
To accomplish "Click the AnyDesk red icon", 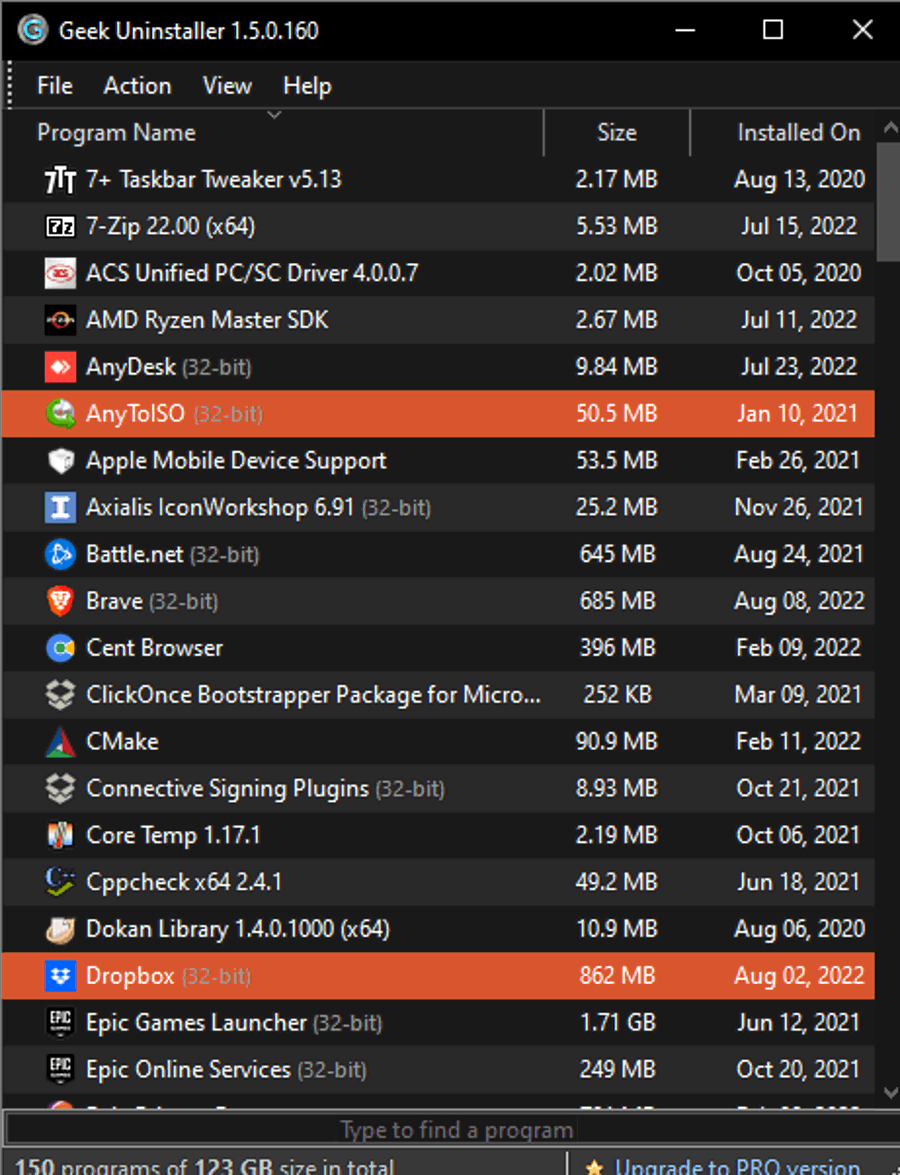I will pos(60,367).
